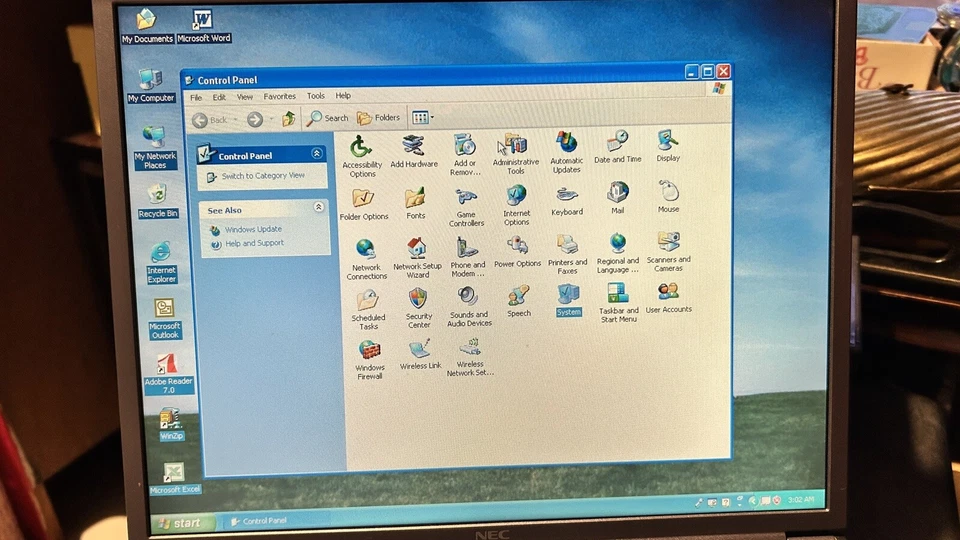The width and height of the screenshot is (960, 540).
Task: Select Recycle Bin desktop icon
Action: point(157,201)
